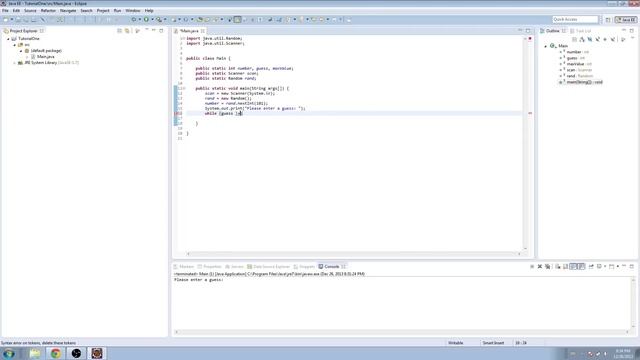
Task: Switch to the Servers tab
Action: click(234, 267)
